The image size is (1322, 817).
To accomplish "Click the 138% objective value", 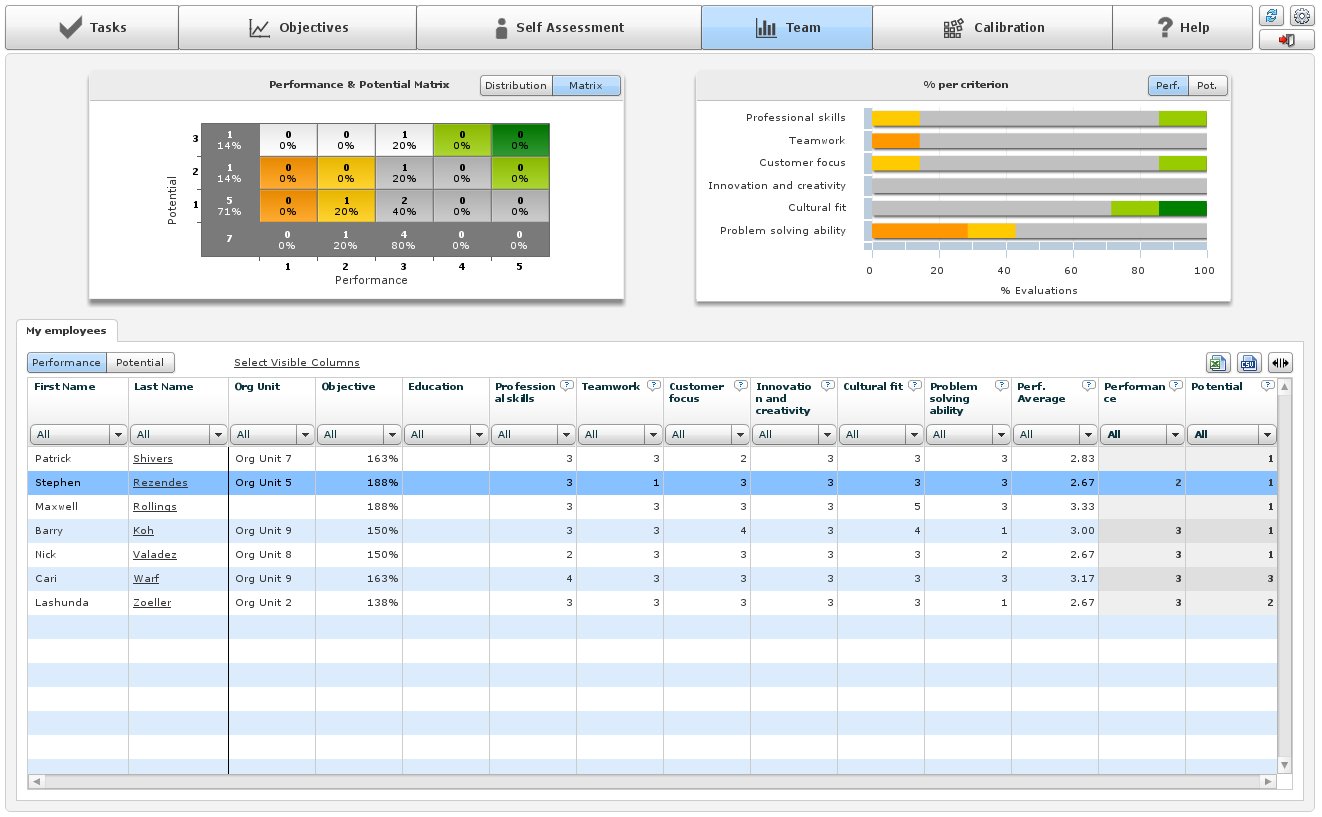I will pyautogui.click(x=384, y=603).
